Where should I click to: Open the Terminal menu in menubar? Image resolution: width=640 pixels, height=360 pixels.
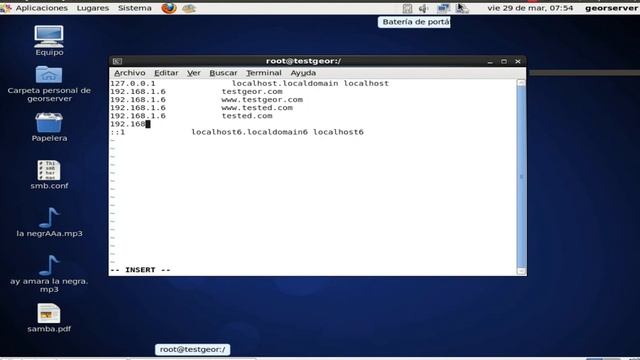264,73
